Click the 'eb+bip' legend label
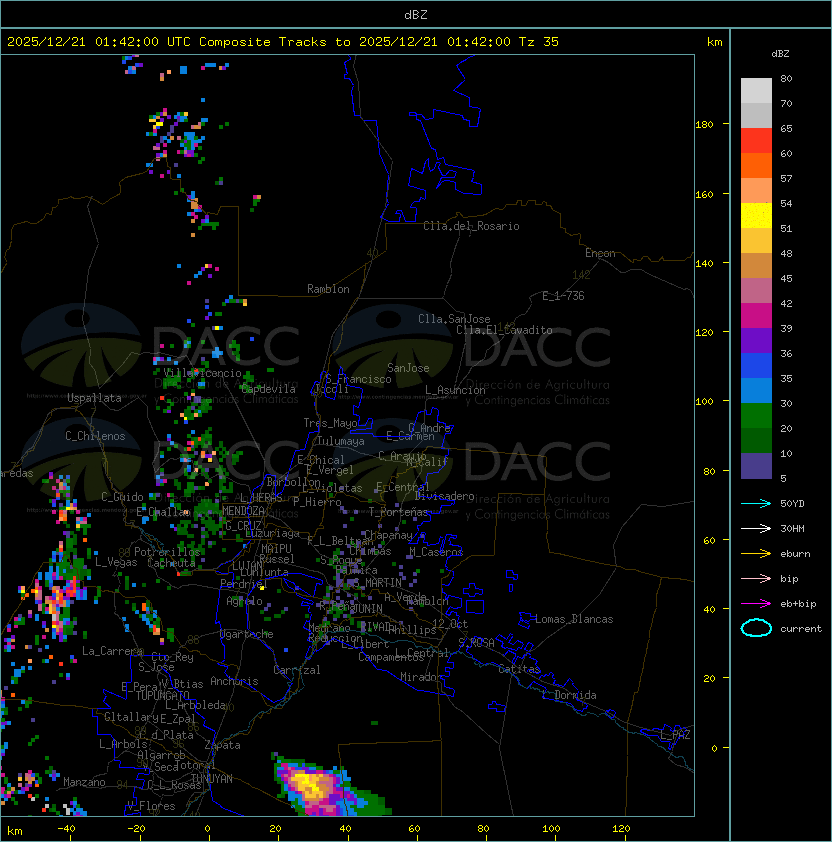Screen dimensions: 832x842 [x=798, y=604]
